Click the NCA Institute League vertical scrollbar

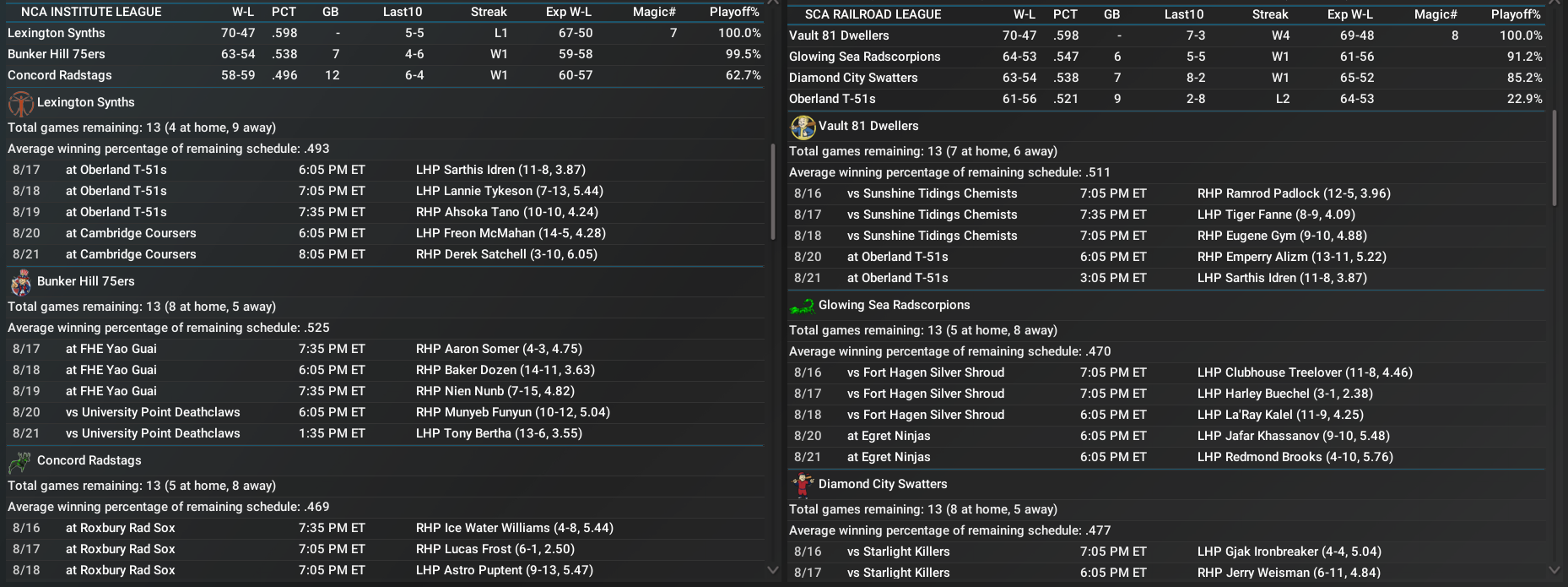772,190
